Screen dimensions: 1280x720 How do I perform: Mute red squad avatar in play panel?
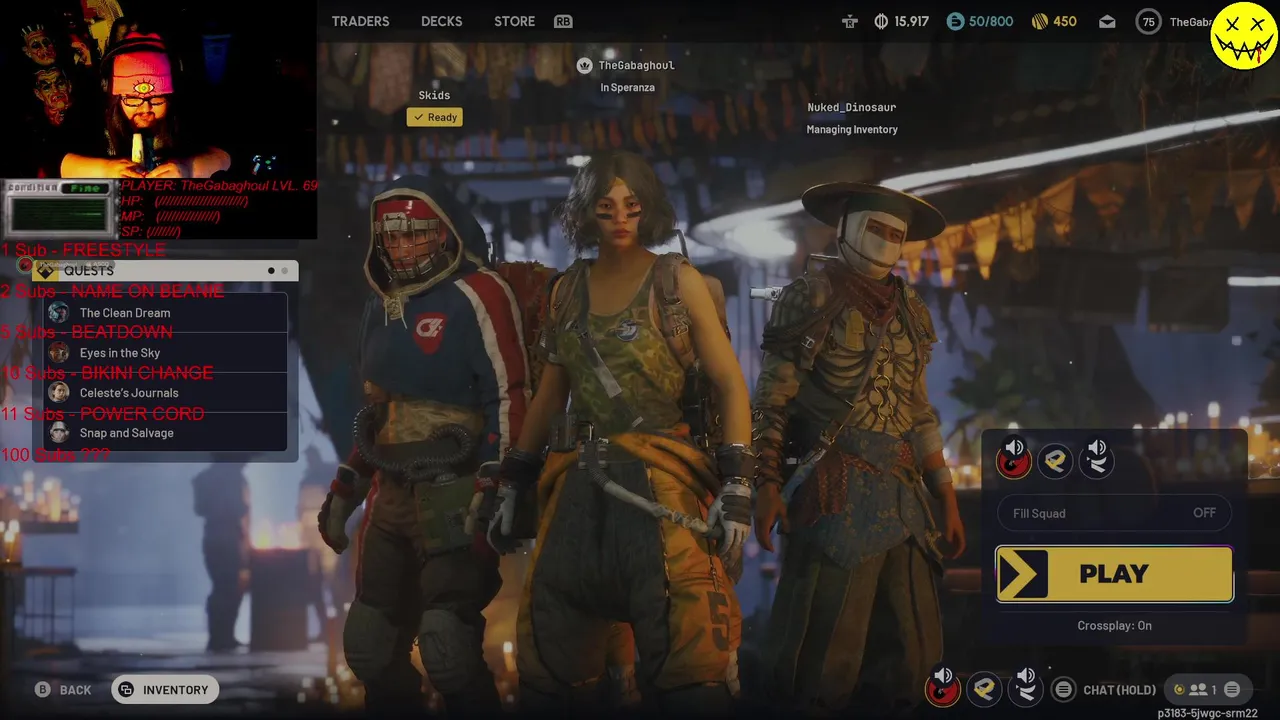[1013, 459]
